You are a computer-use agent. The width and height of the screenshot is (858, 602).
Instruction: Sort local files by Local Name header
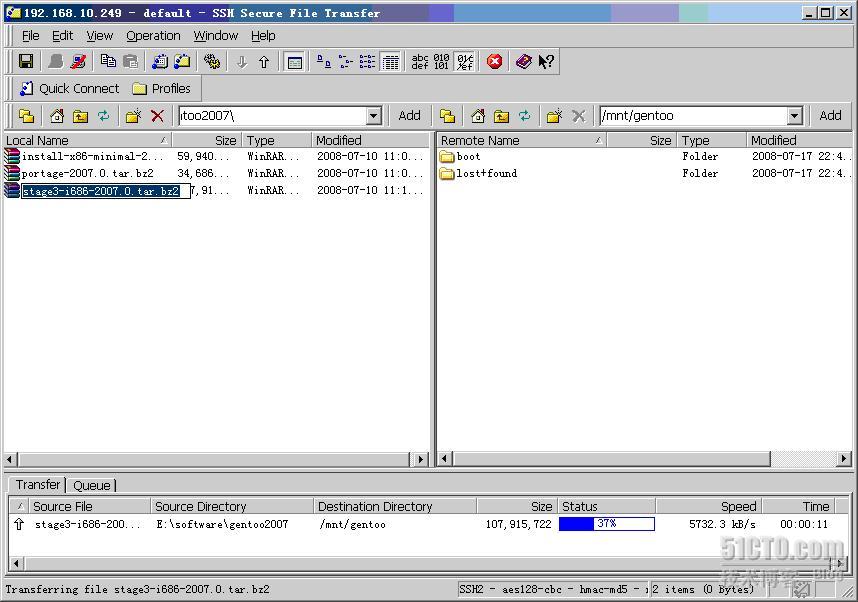pyautogui.click(x=87, y=140)
